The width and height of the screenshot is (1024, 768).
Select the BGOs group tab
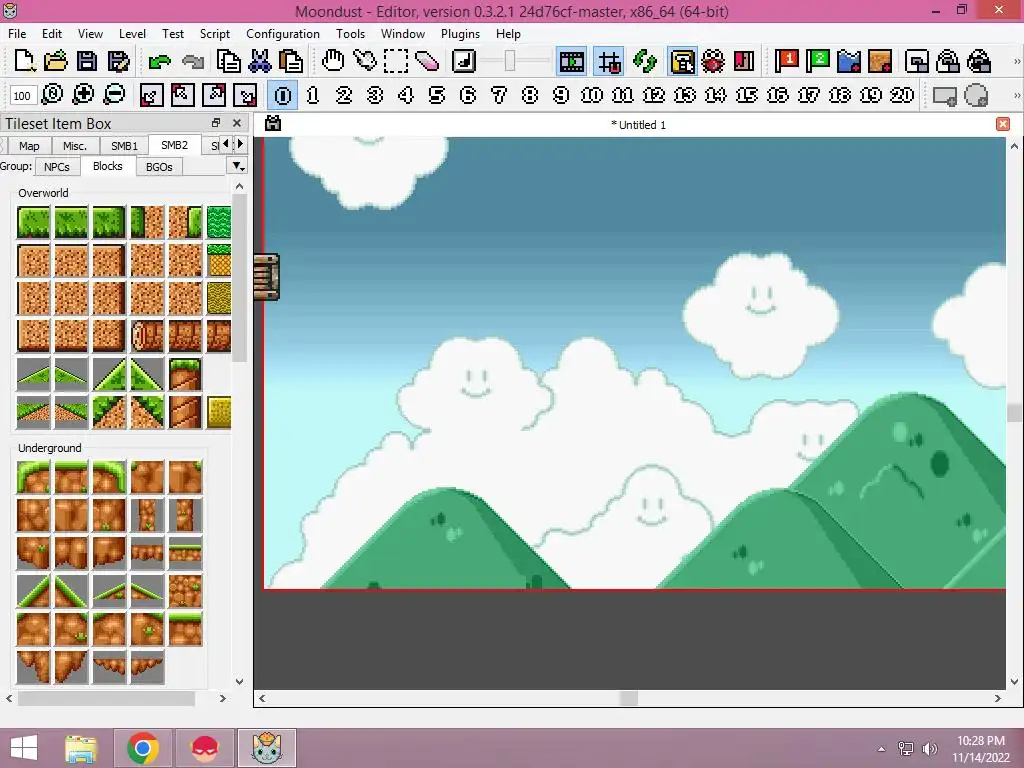(x=159, y=167)
